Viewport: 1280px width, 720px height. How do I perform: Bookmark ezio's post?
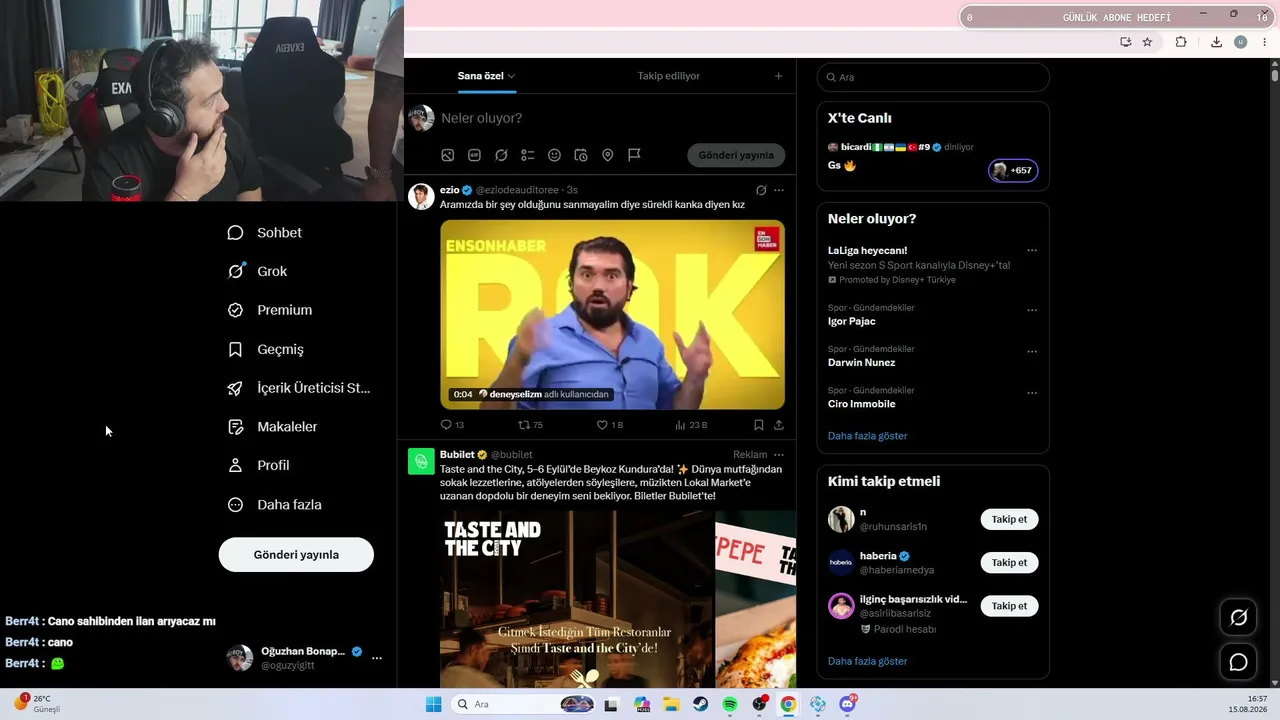click(759, 425)
